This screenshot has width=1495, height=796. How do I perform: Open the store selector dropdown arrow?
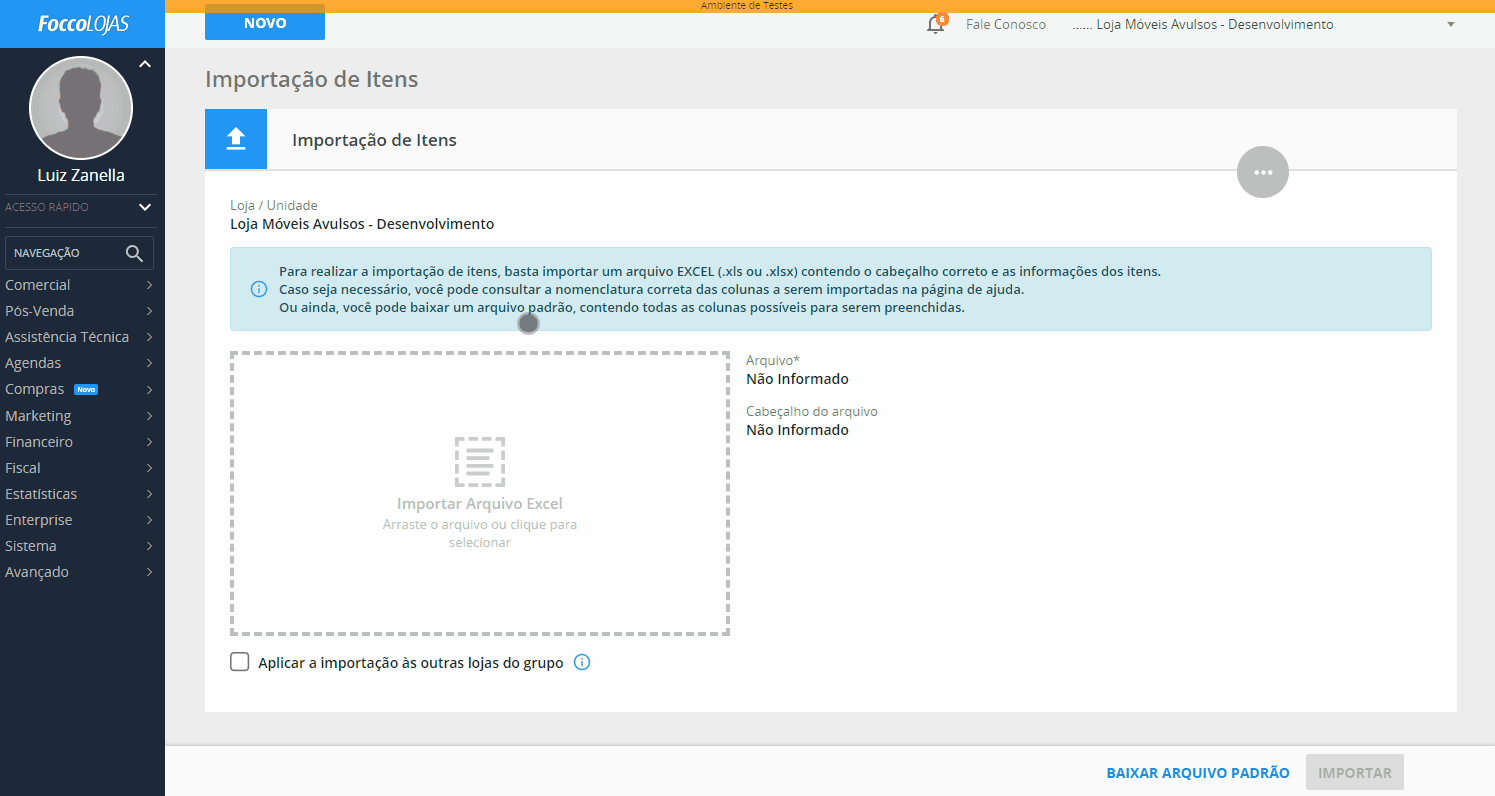(x=1451, y=25)
